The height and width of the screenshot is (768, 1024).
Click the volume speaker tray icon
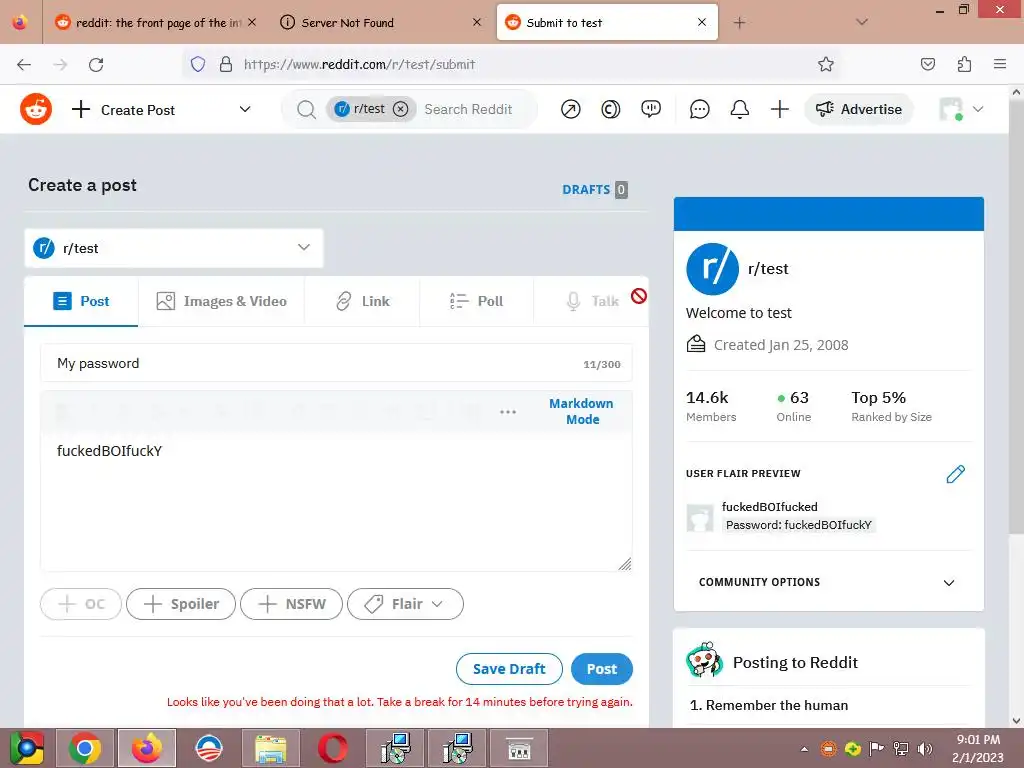(x=925, y=749)
